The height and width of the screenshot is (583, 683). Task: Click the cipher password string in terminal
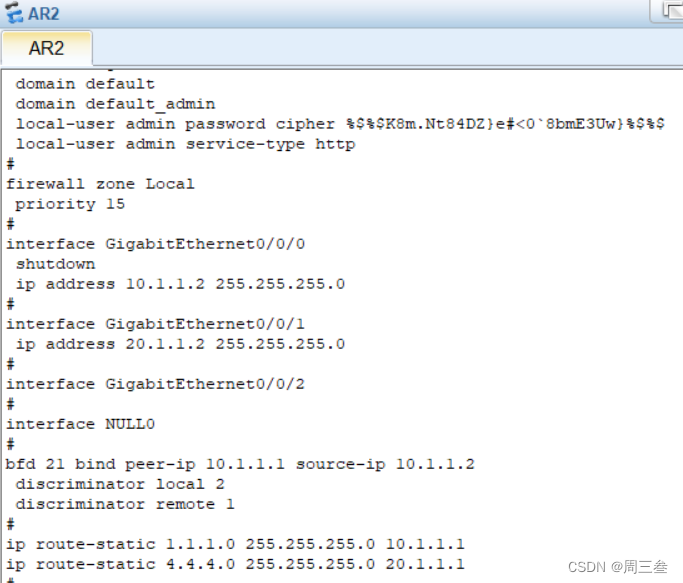pyautogui.click(x=505, y=124)
